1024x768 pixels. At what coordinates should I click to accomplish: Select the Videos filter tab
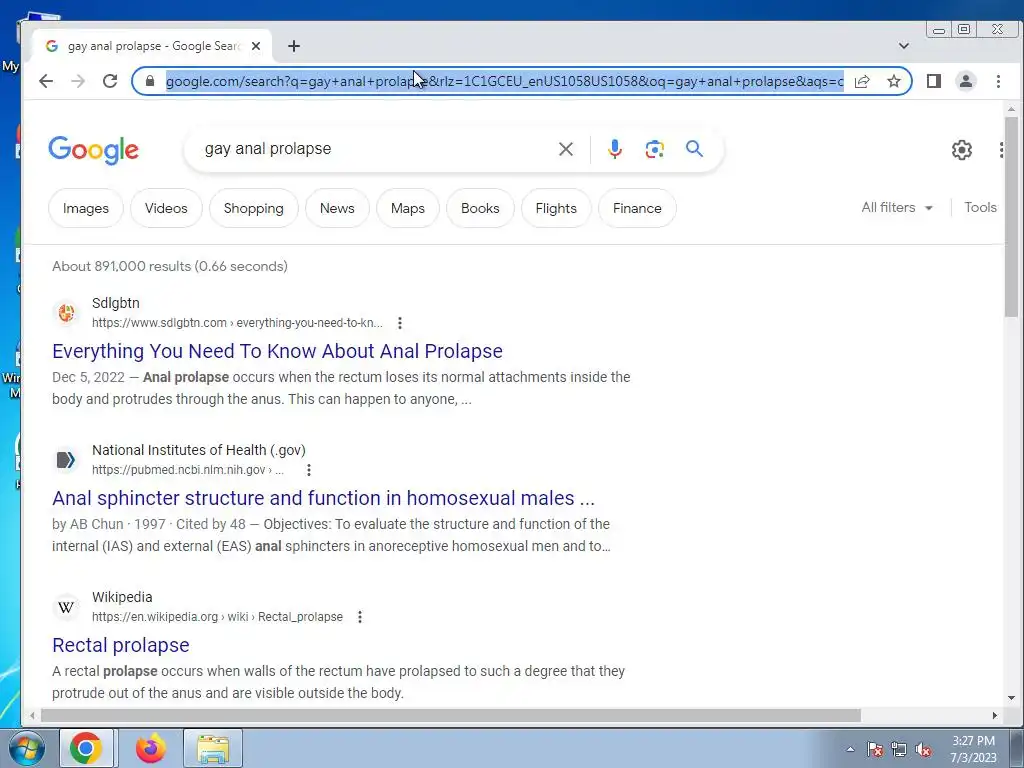click(166, 208)
